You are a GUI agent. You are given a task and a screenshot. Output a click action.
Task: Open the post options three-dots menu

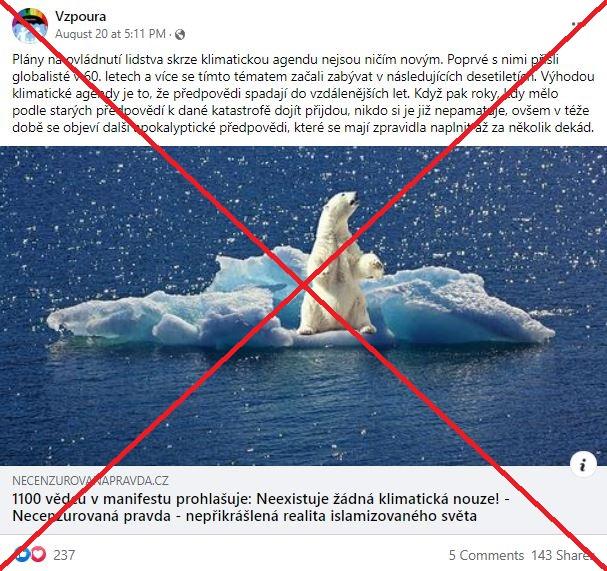click(580, 24)
